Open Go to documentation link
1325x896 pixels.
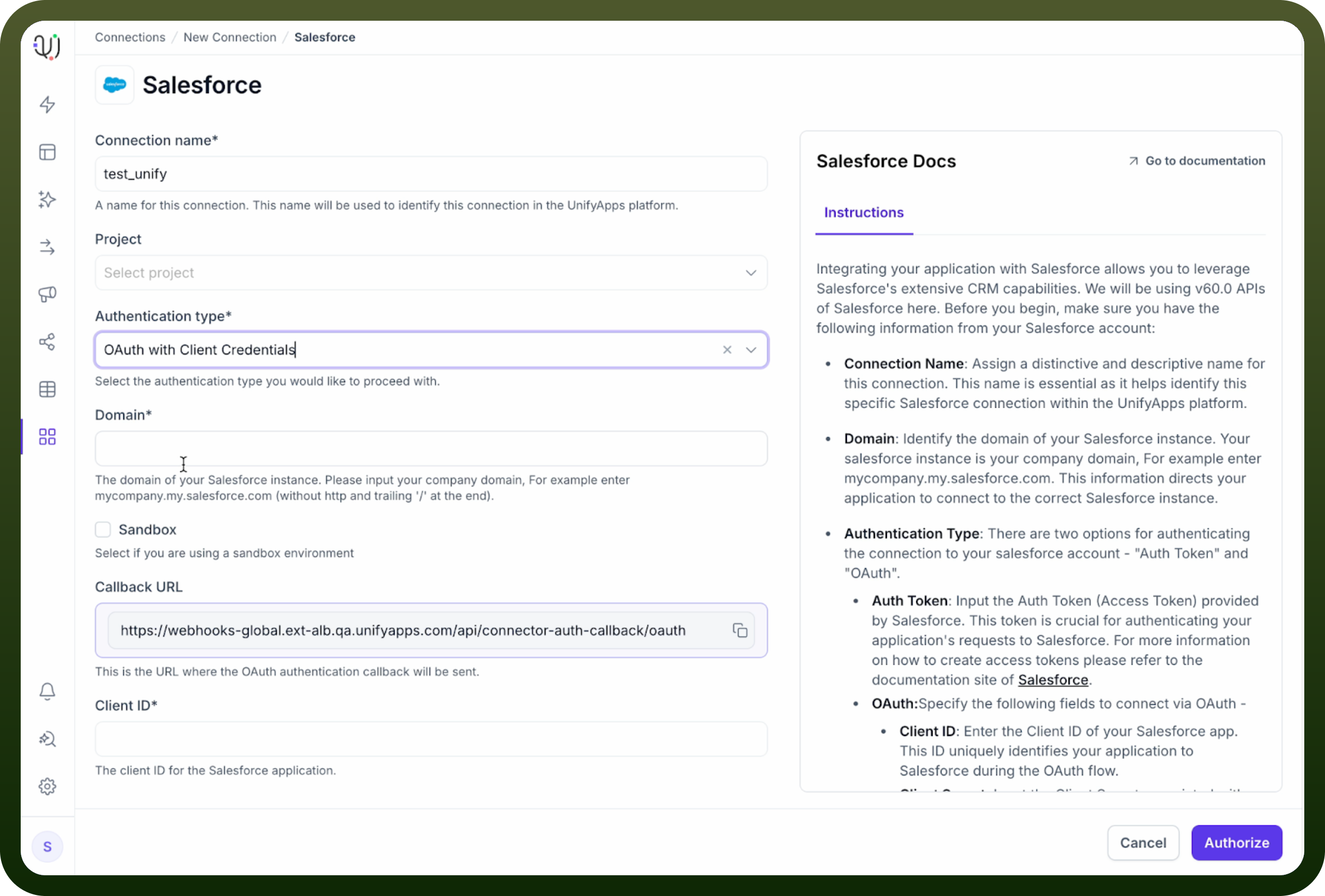tap(1197, 161)
